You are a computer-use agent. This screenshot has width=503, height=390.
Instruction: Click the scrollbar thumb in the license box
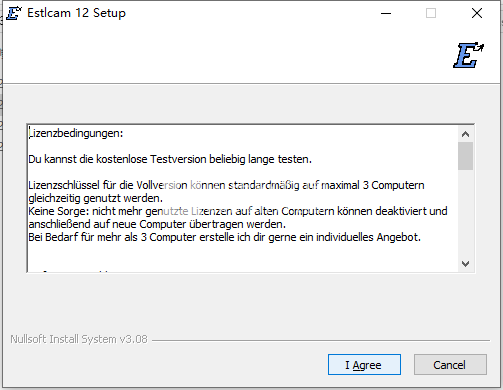[466, 156]
